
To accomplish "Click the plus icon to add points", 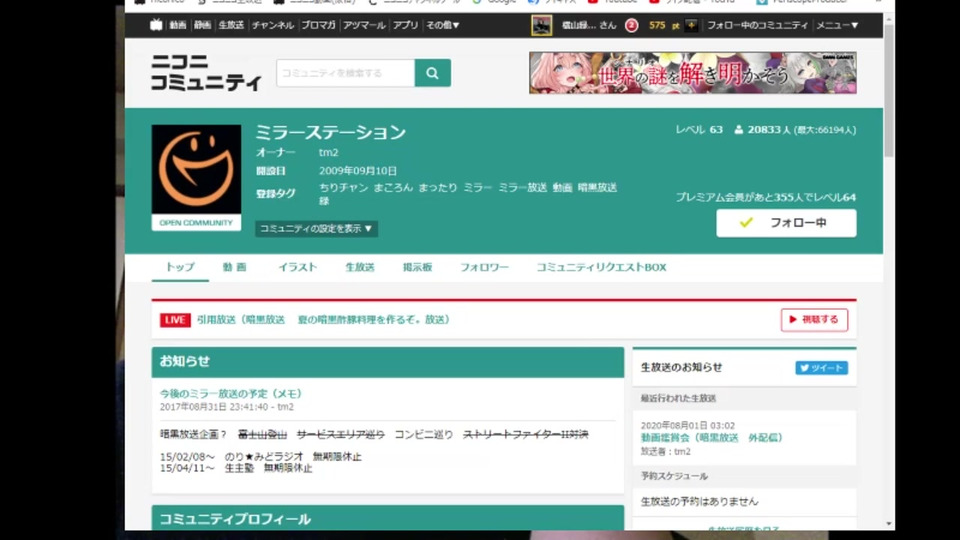I will pyautogui.click(x=691, y=25).
